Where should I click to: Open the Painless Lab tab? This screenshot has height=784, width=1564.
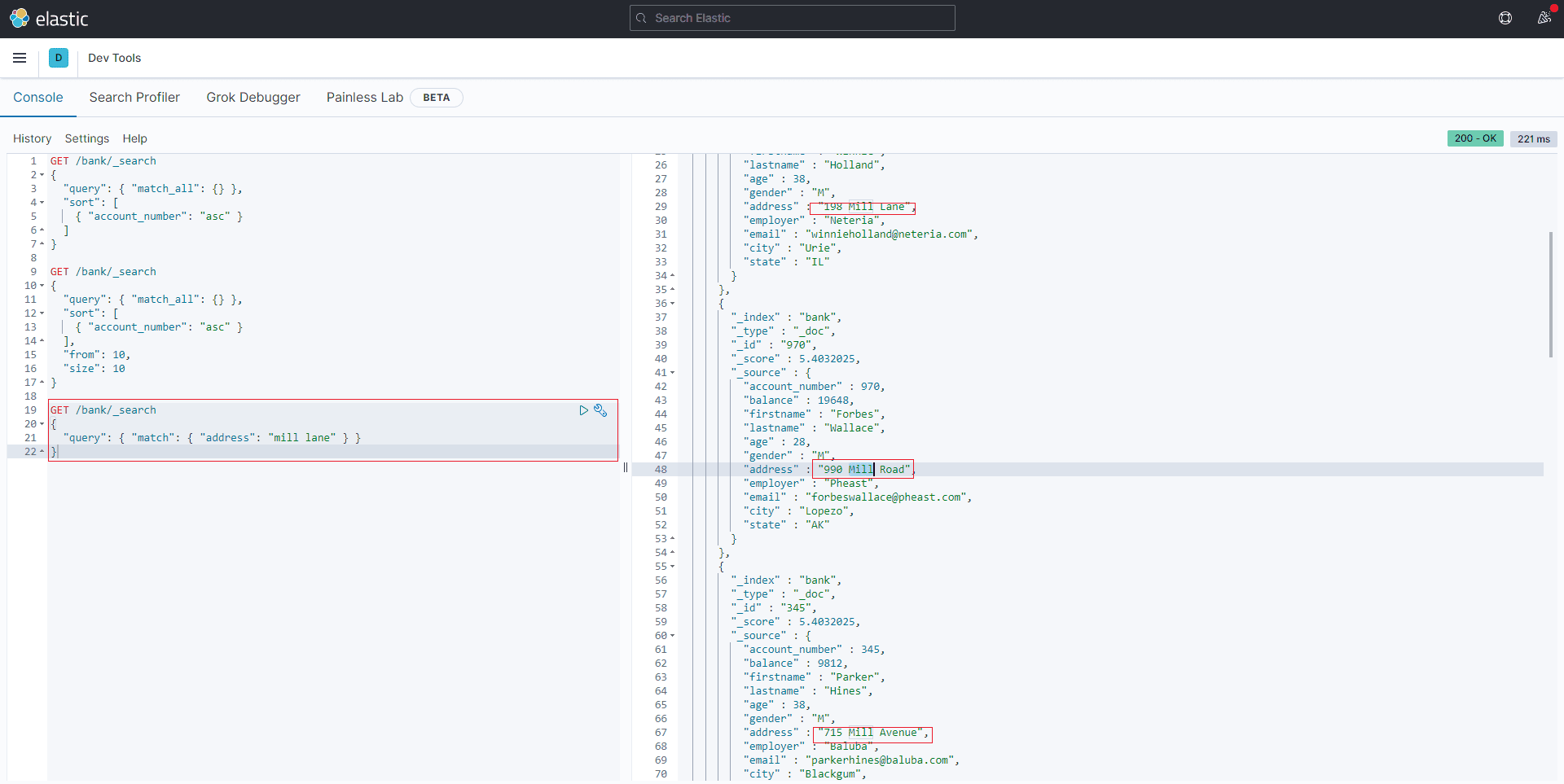tap(365, 97)
